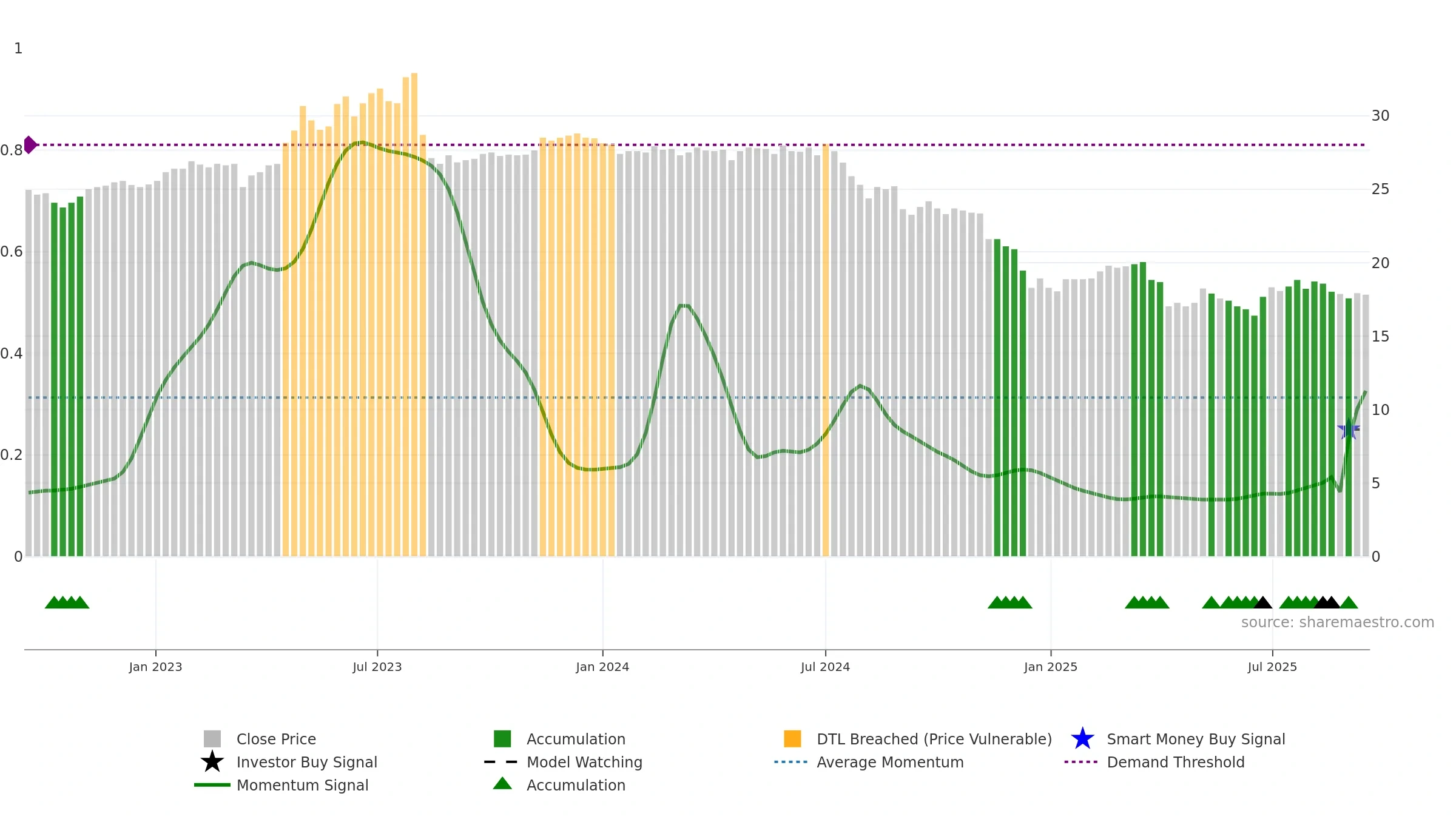Click the Jan 2024 axis label

602,667
